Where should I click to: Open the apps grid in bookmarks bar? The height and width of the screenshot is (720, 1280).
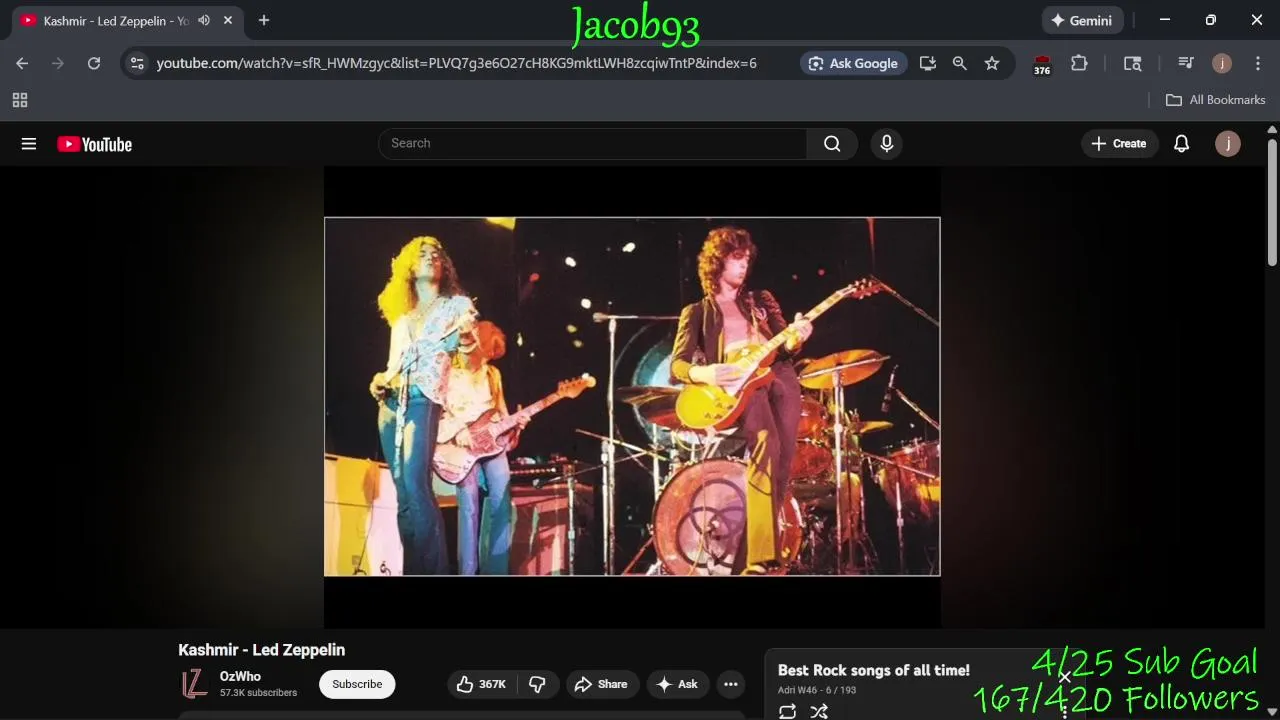[20, 100]
